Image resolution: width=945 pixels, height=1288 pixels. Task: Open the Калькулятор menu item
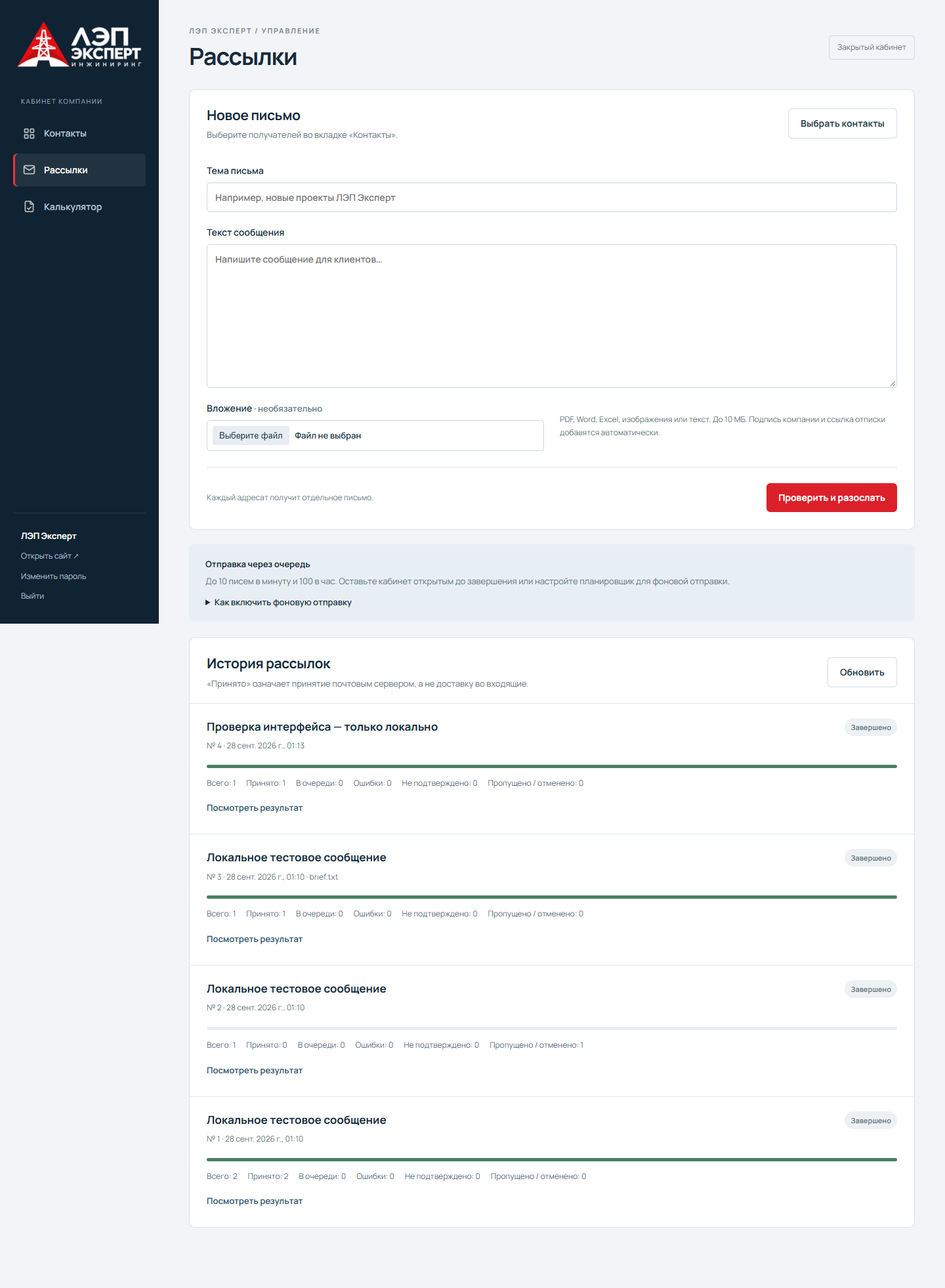tap(79, 207)
